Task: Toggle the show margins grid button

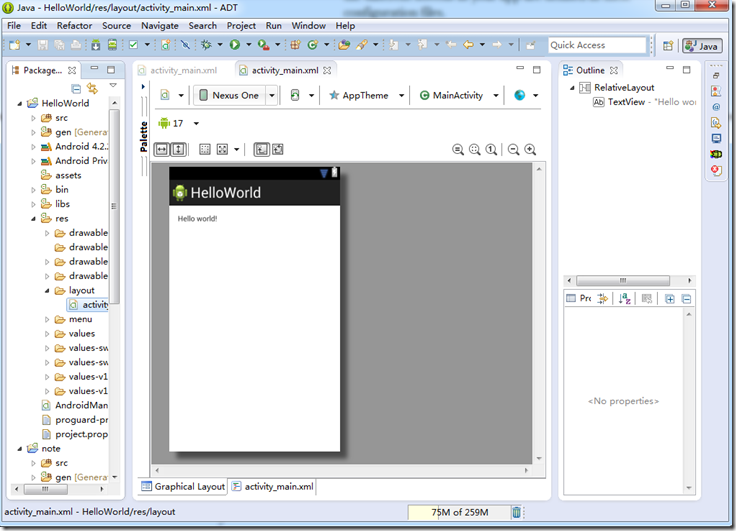Action: (205, 149)
